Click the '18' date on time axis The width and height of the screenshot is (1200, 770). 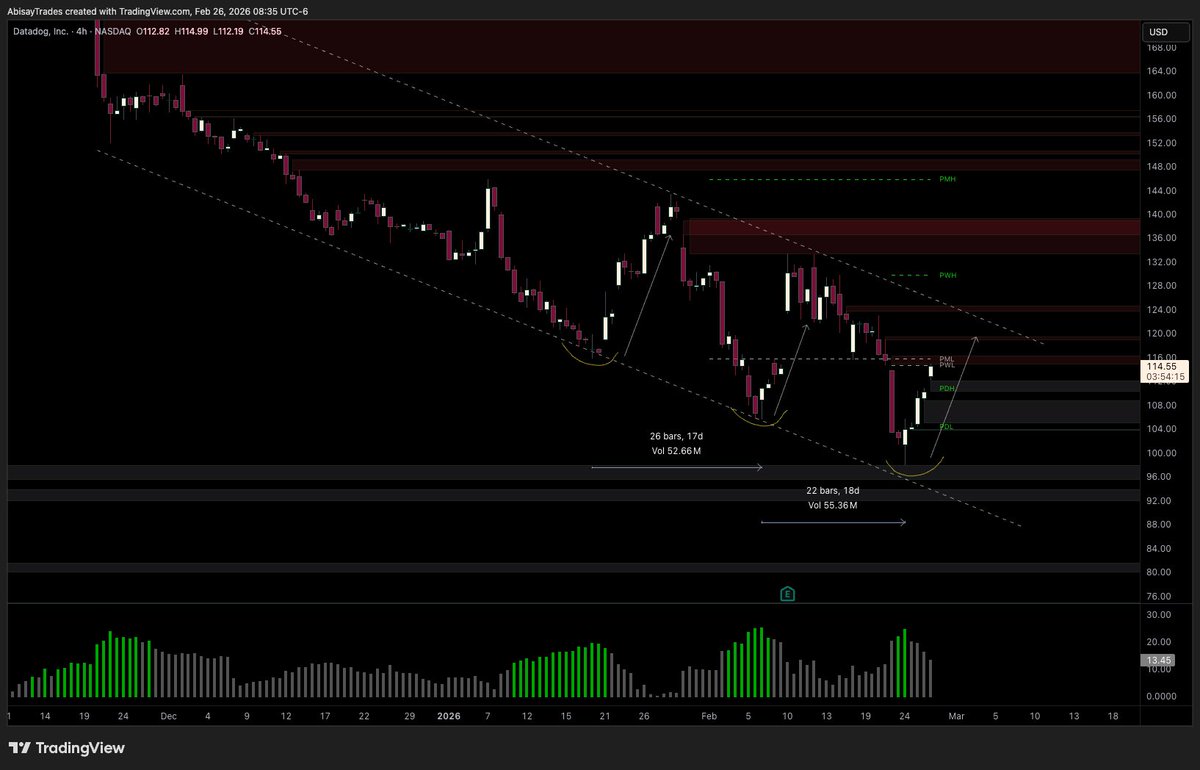point(1113,716)
